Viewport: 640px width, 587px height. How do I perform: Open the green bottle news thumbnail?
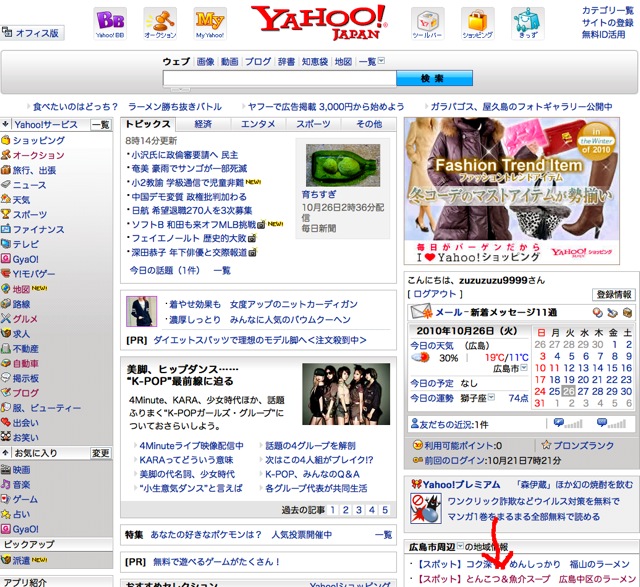click(343, 165)
